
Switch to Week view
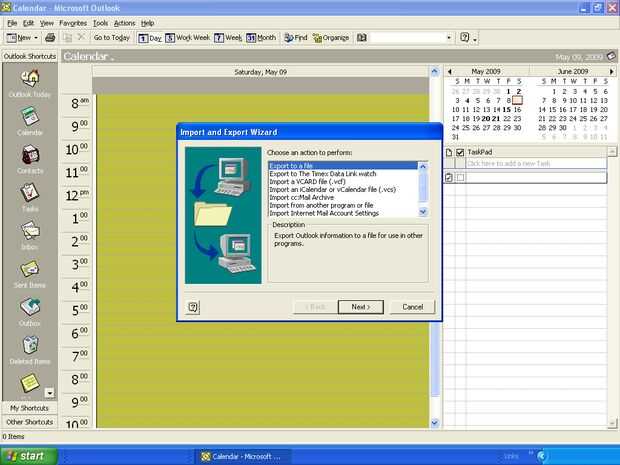228,38
